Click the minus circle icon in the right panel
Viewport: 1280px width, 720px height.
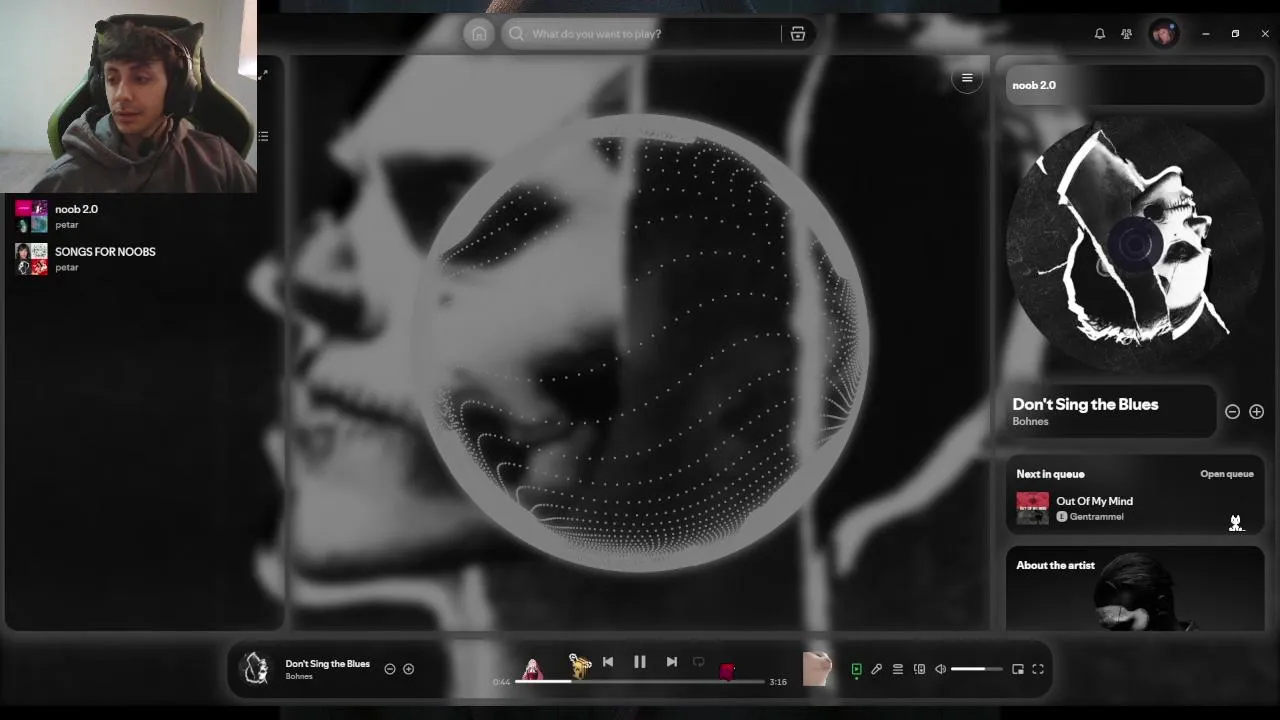[x=1232, y=412]
